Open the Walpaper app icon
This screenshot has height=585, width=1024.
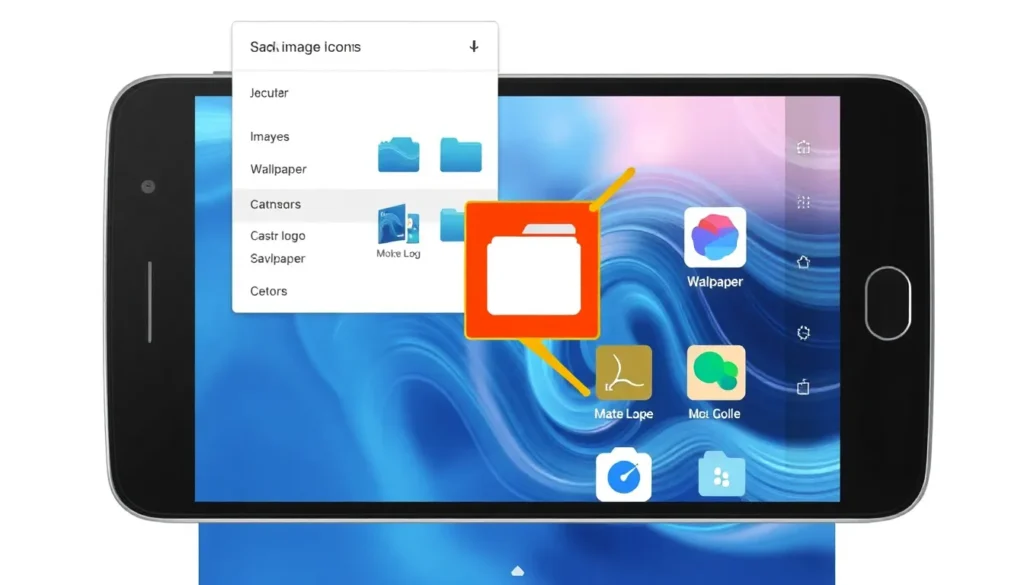click(x=715, y=238)
